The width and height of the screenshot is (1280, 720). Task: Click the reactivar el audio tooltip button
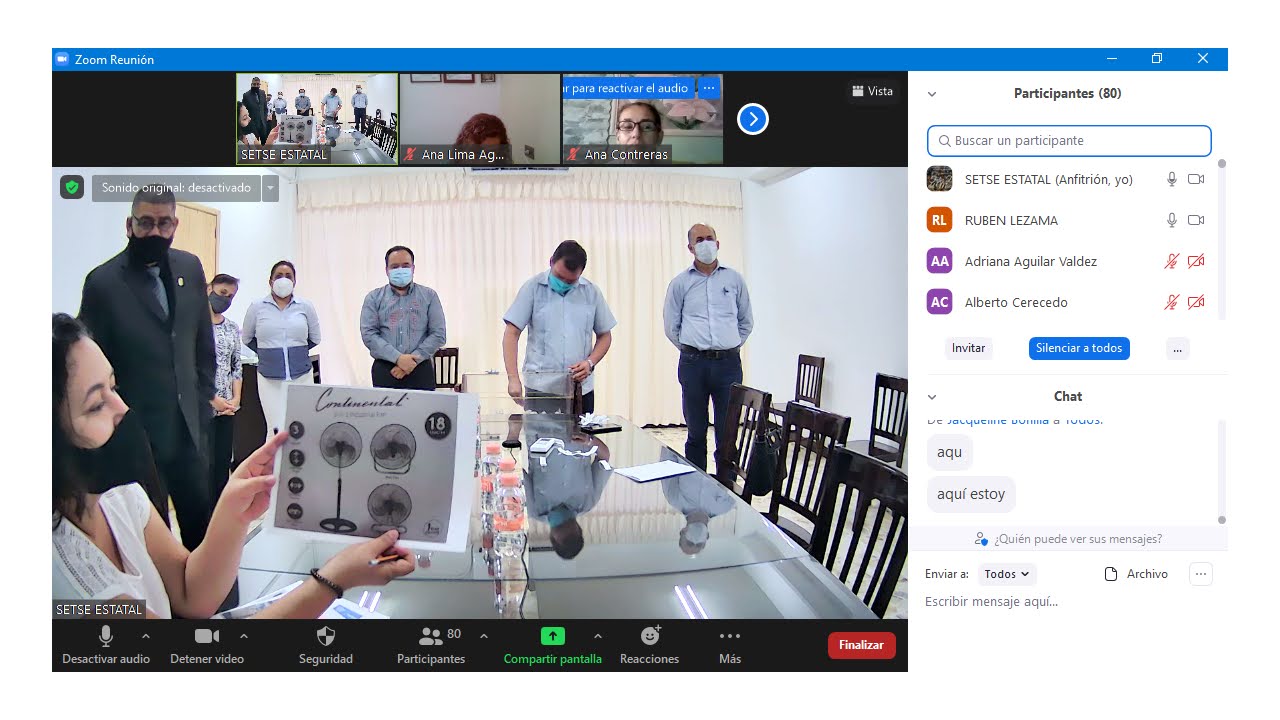click(628, 88)
